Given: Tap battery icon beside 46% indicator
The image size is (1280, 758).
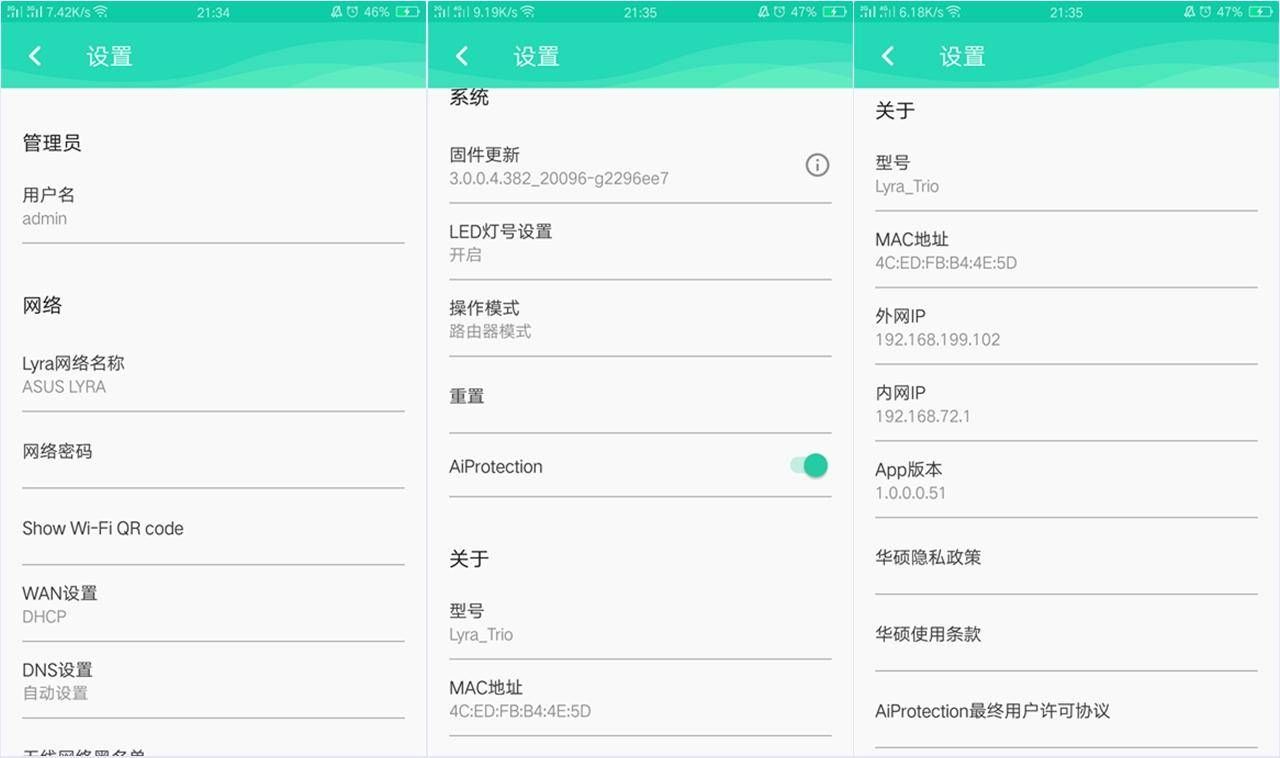Looking at the screenshot, I should tap(407, 12).
